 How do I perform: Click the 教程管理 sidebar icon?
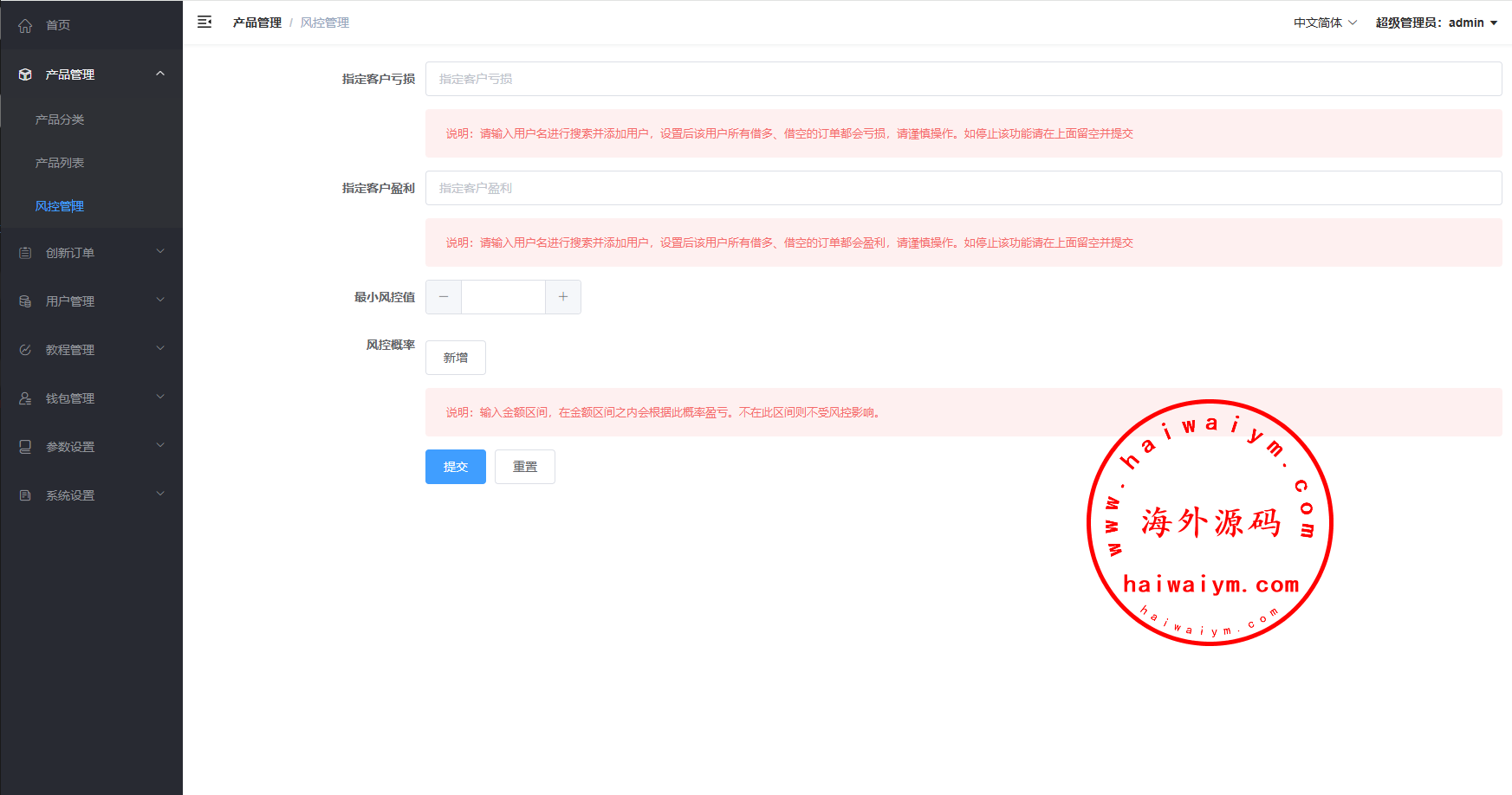click(x=25, y=350)
